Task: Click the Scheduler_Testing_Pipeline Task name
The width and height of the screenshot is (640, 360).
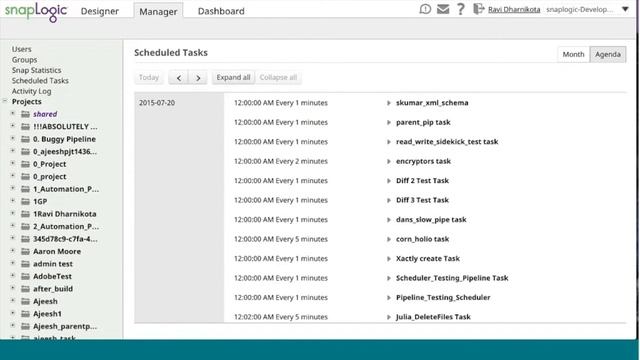Action: pyautogui.click(x=452, y=278)
